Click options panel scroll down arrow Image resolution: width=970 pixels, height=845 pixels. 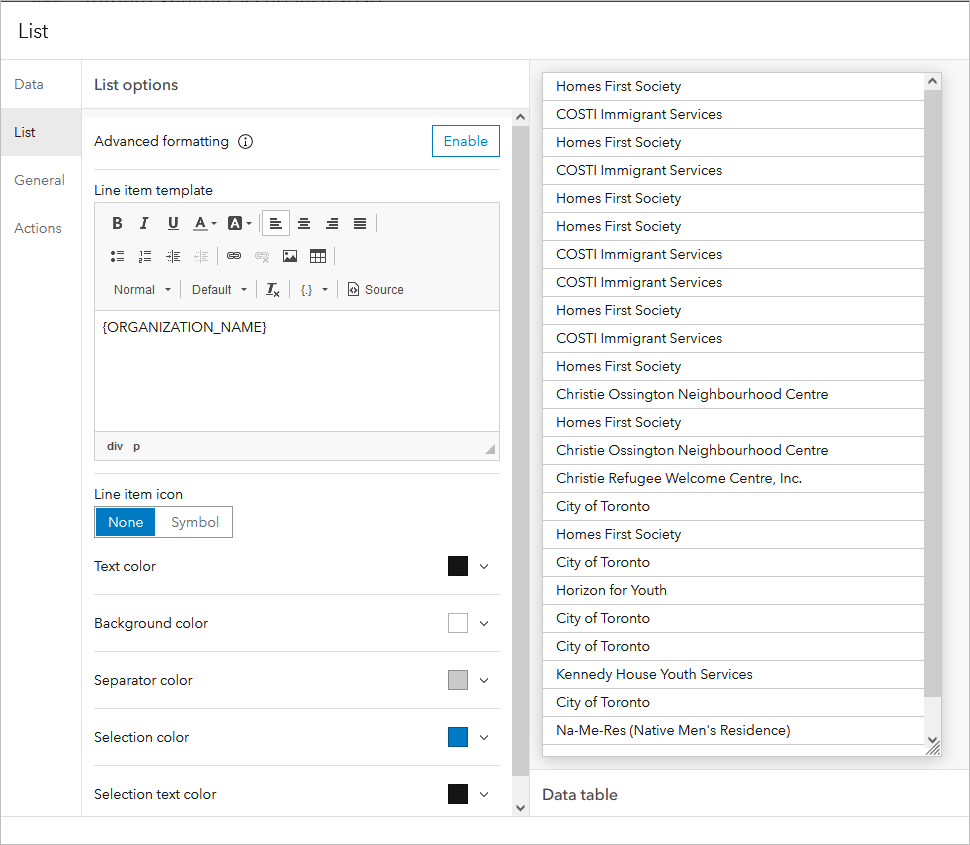point(520,808)
